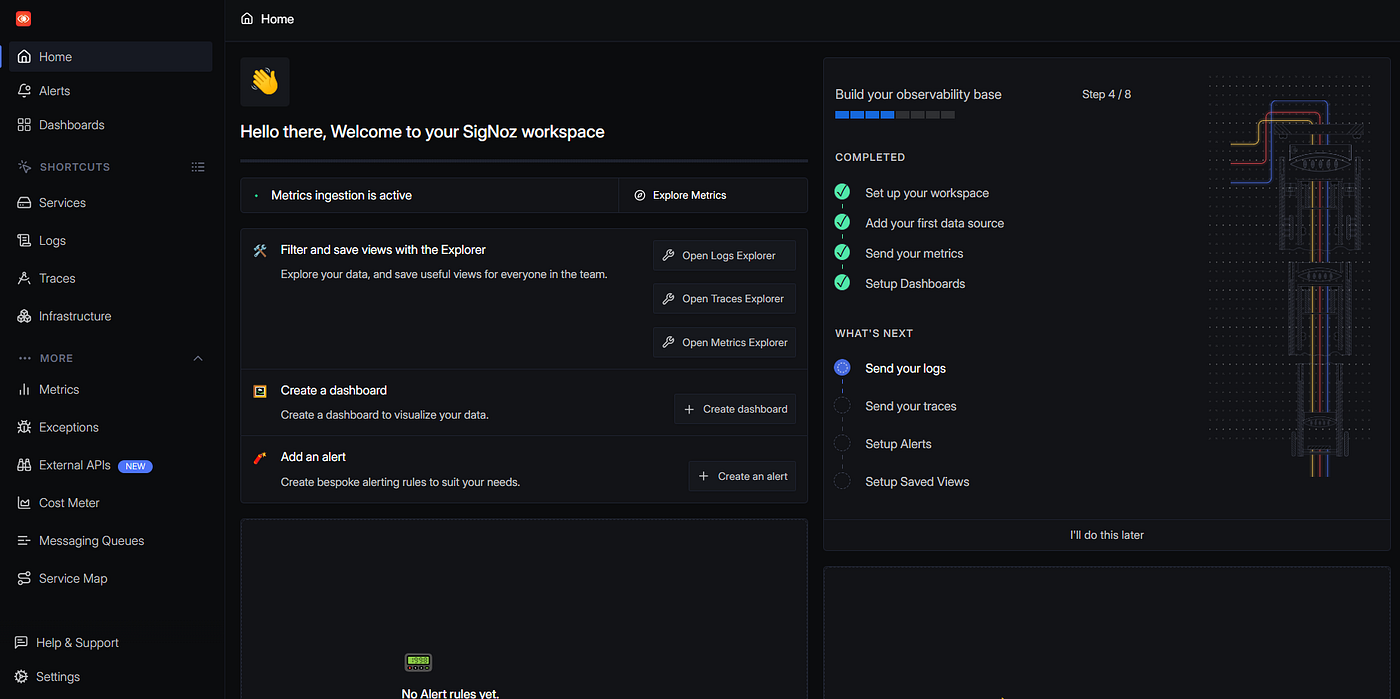Click the Settings gear icon
1400x699 pixels.
tap(22, 677)
